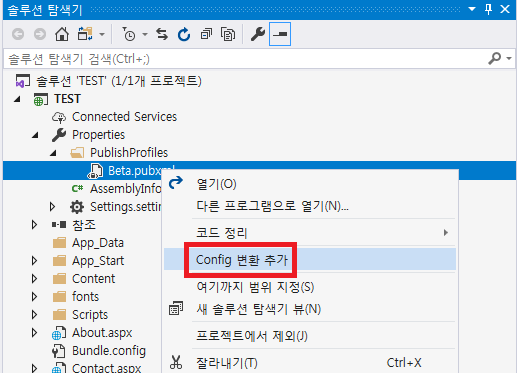Screen dimensions: 517x373
Task: Click the Beta.pubxml file icon
Action: [95, 171]
